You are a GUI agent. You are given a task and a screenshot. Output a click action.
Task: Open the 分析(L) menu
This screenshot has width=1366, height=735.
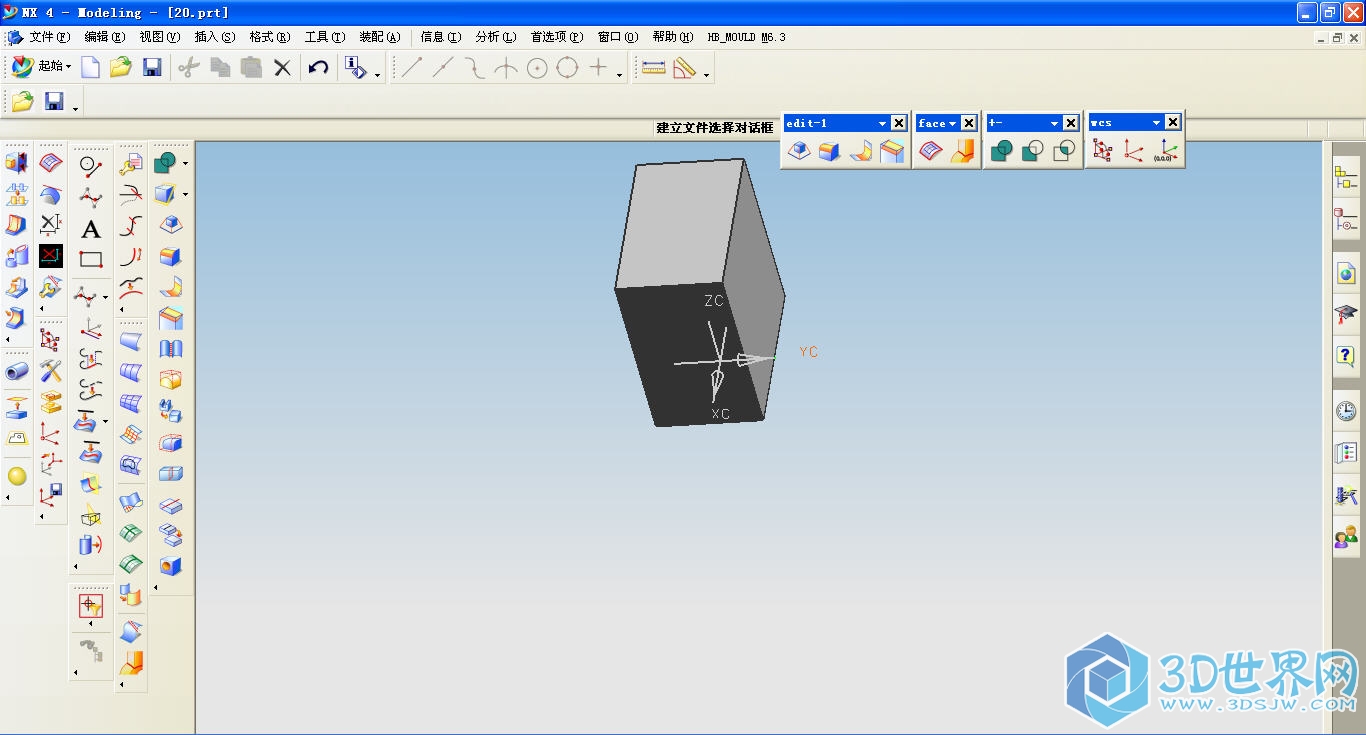click(496, 37)
